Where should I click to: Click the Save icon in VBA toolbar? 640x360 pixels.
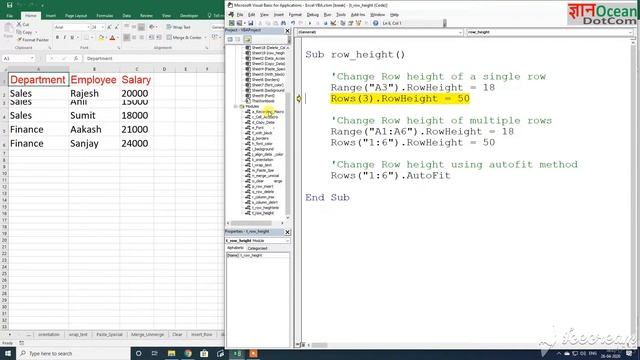pos(251,23)
